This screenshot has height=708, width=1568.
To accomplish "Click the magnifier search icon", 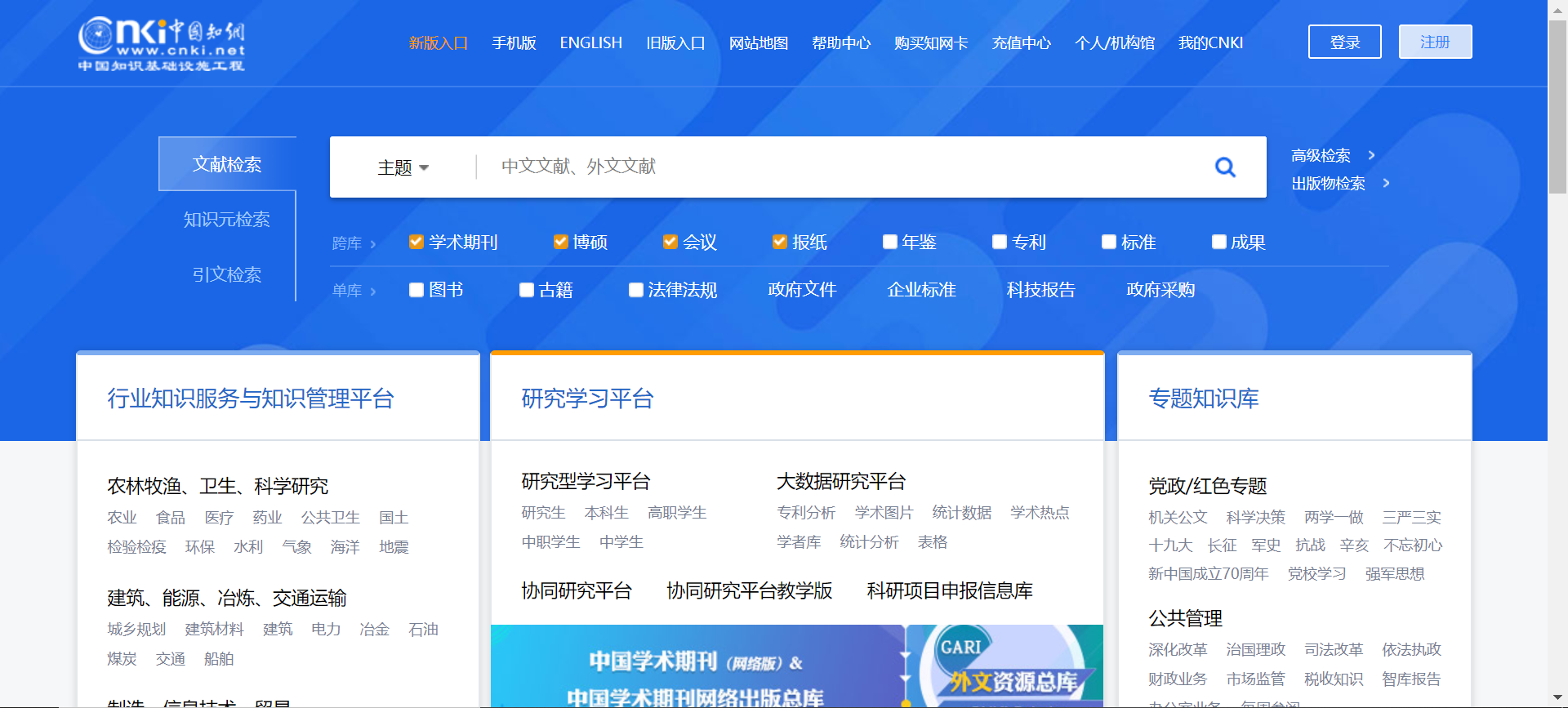I will pos(1225,167).
